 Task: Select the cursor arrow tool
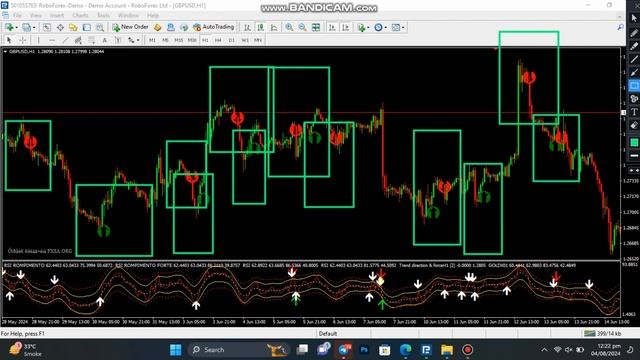9,40
